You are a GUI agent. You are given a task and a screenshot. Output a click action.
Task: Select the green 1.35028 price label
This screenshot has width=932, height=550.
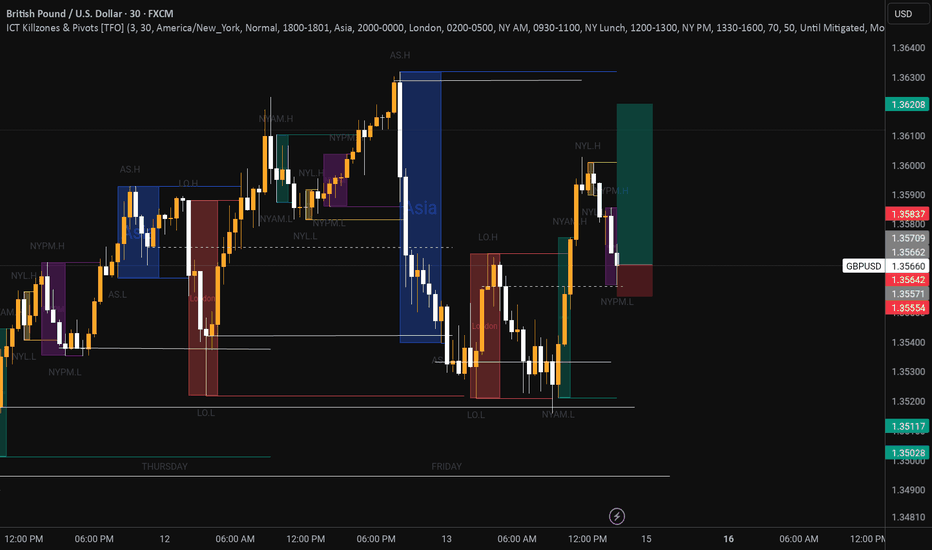pos(908,453)
